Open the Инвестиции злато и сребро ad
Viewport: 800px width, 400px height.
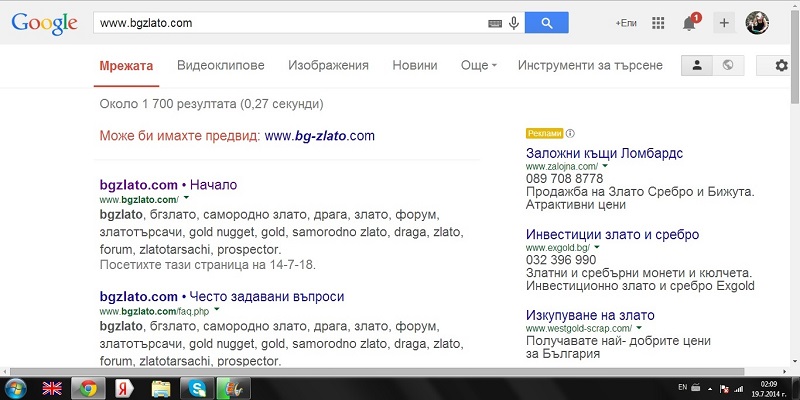[x=612, y=235]
